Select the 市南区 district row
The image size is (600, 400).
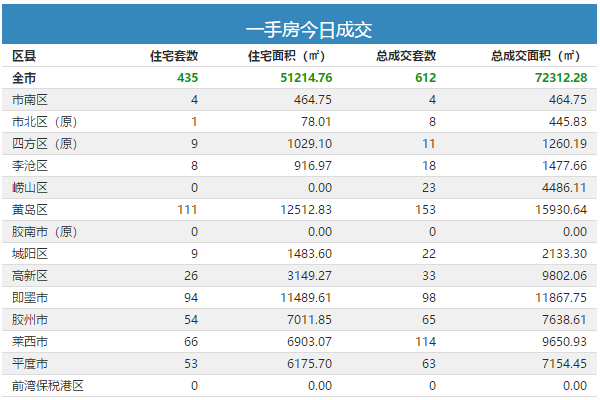[299, 100]
